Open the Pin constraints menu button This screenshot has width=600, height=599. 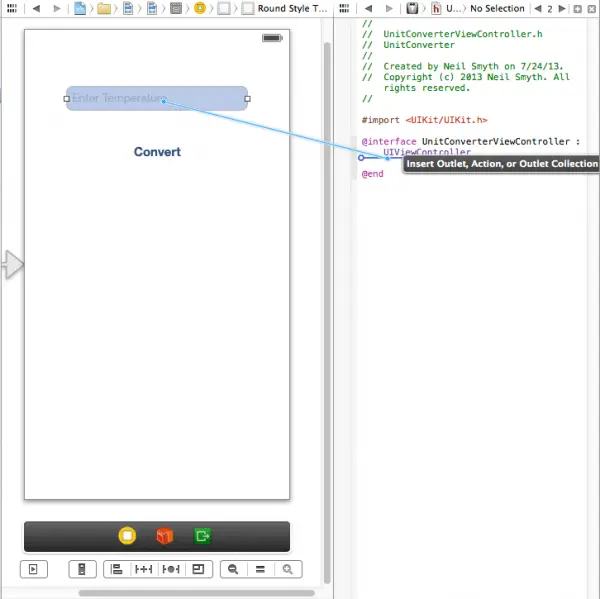pos(144,569)
